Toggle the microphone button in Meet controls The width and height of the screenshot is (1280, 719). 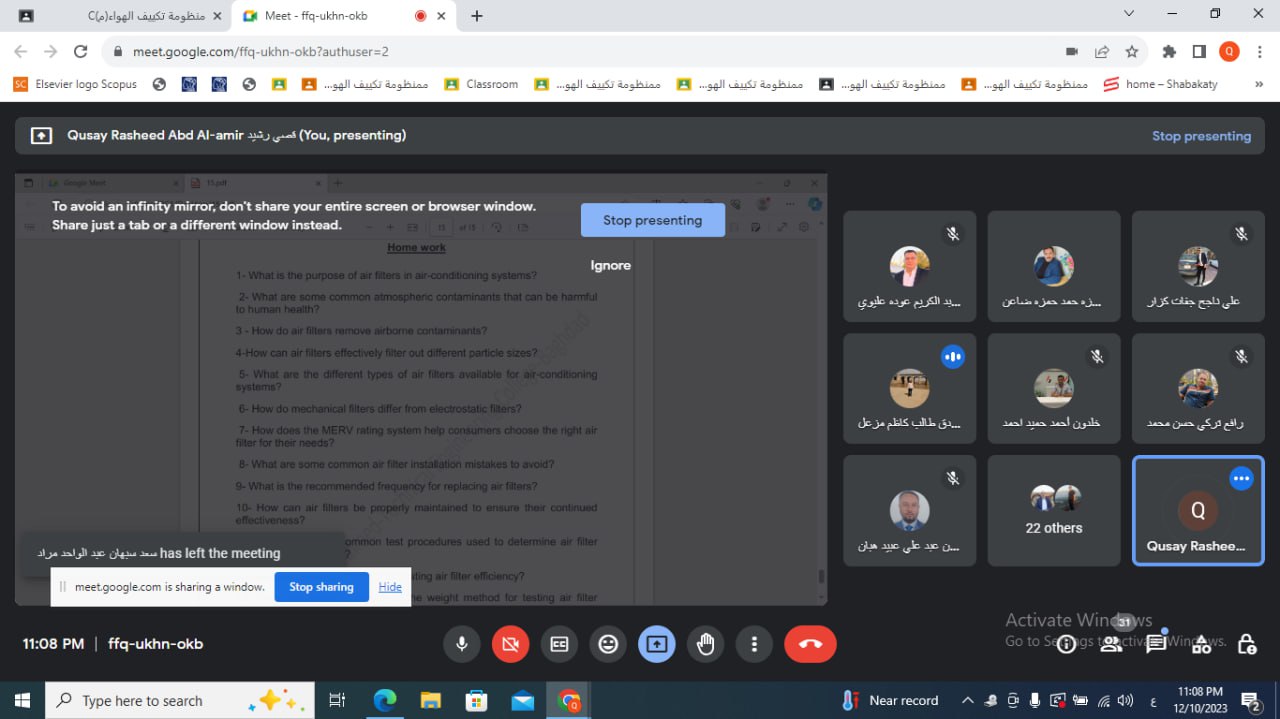click(461, 645)
